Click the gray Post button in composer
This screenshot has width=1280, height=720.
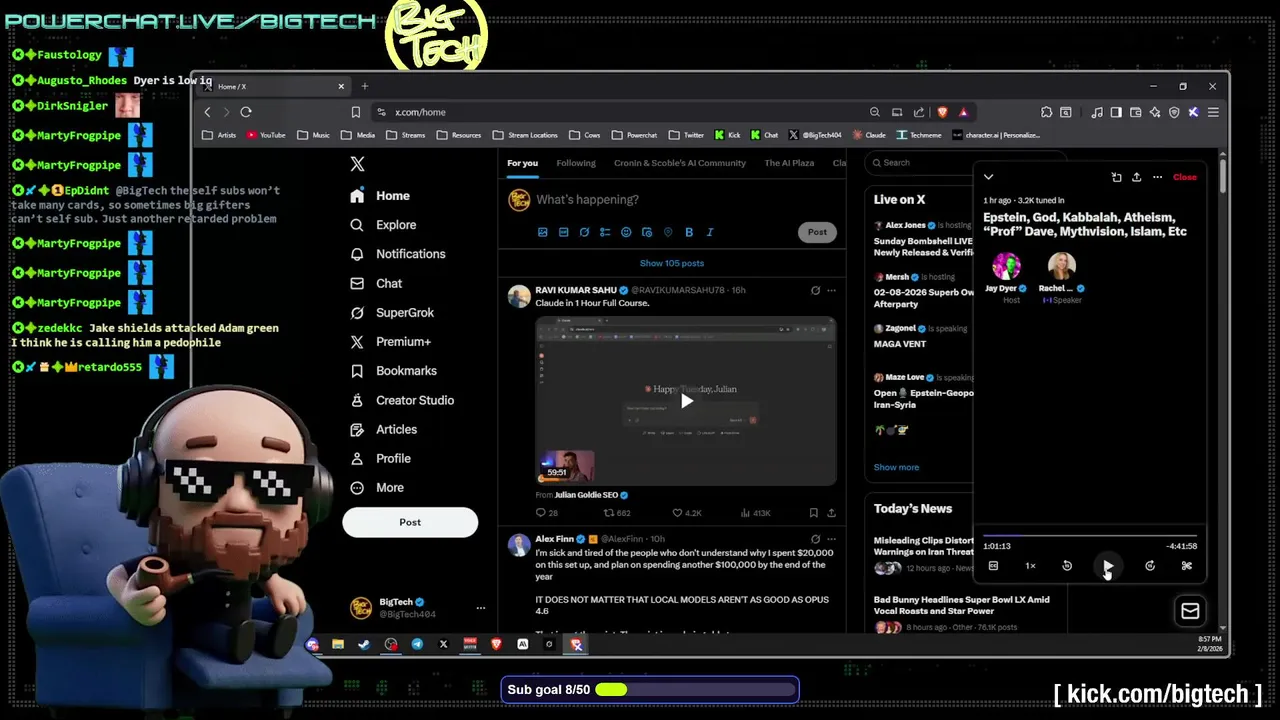817,232
